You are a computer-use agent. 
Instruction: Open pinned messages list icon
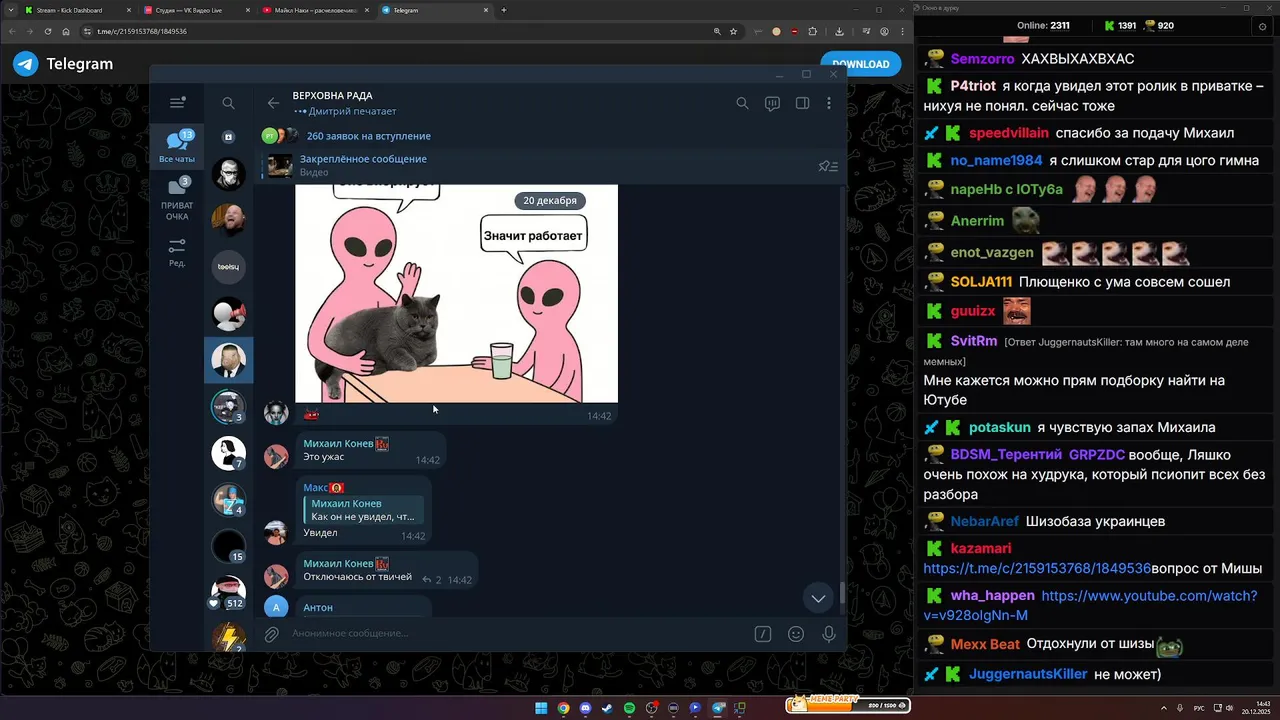click(828, 166)
